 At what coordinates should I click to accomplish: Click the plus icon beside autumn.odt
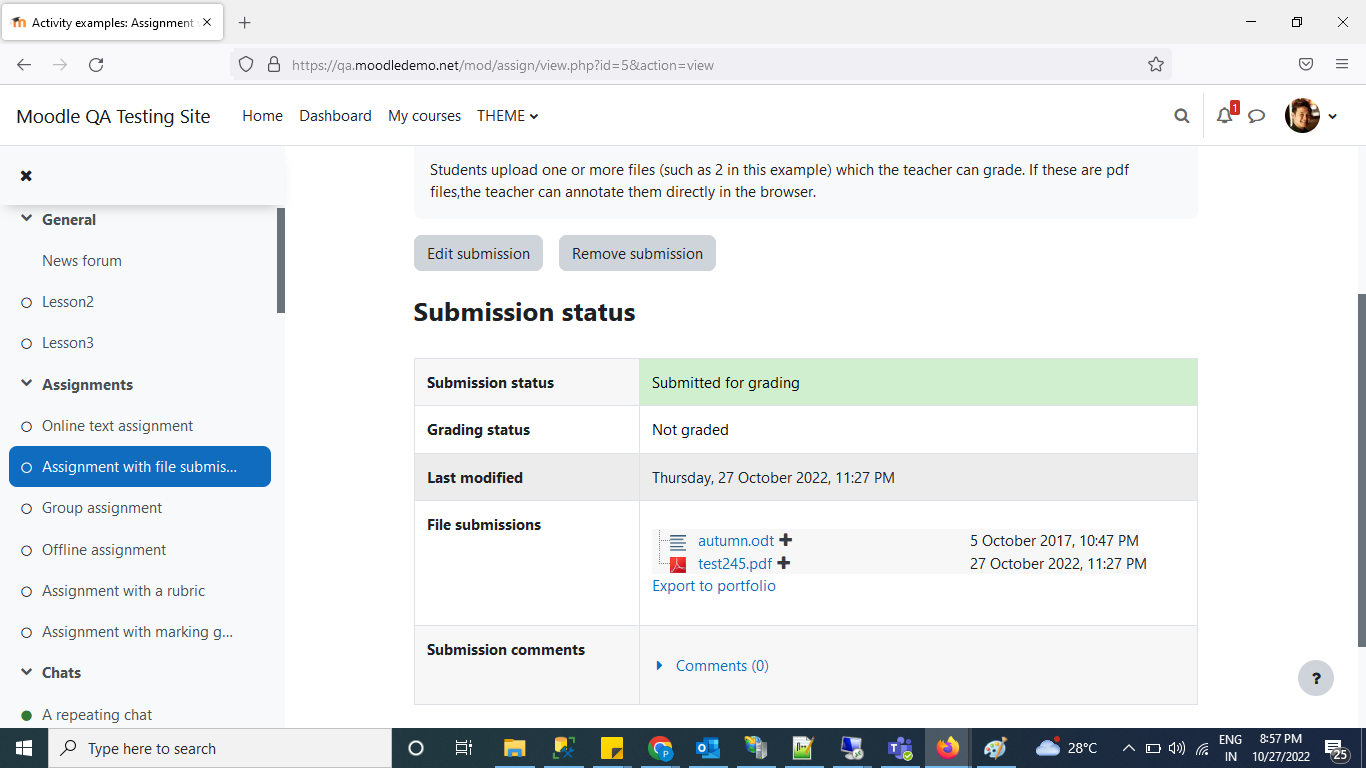(x=786, y=540)
